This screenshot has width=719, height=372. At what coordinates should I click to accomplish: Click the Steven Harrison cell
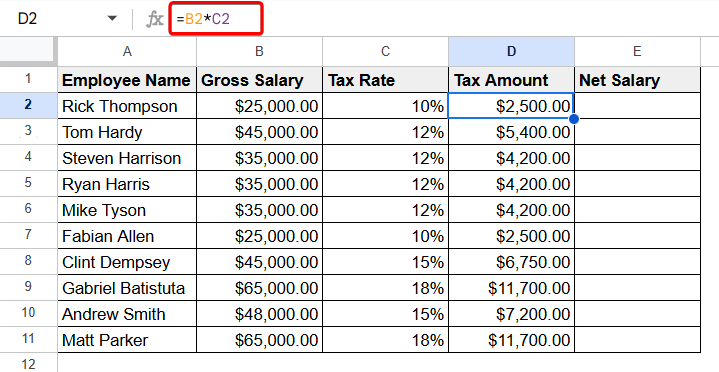pyautogui.click(x=127, y=158)
